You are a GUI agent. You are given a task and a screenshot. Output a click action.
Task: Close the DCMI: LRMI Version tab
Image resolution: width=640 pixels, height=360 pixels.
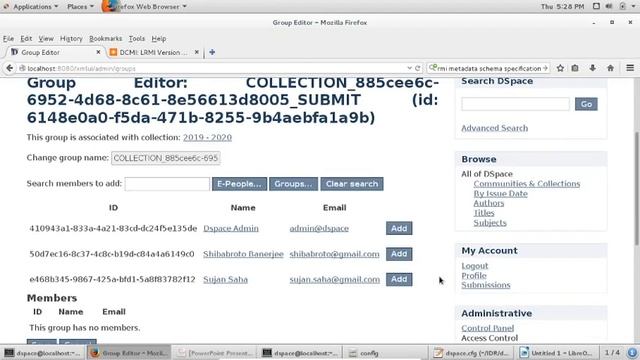tap(197, 52)
